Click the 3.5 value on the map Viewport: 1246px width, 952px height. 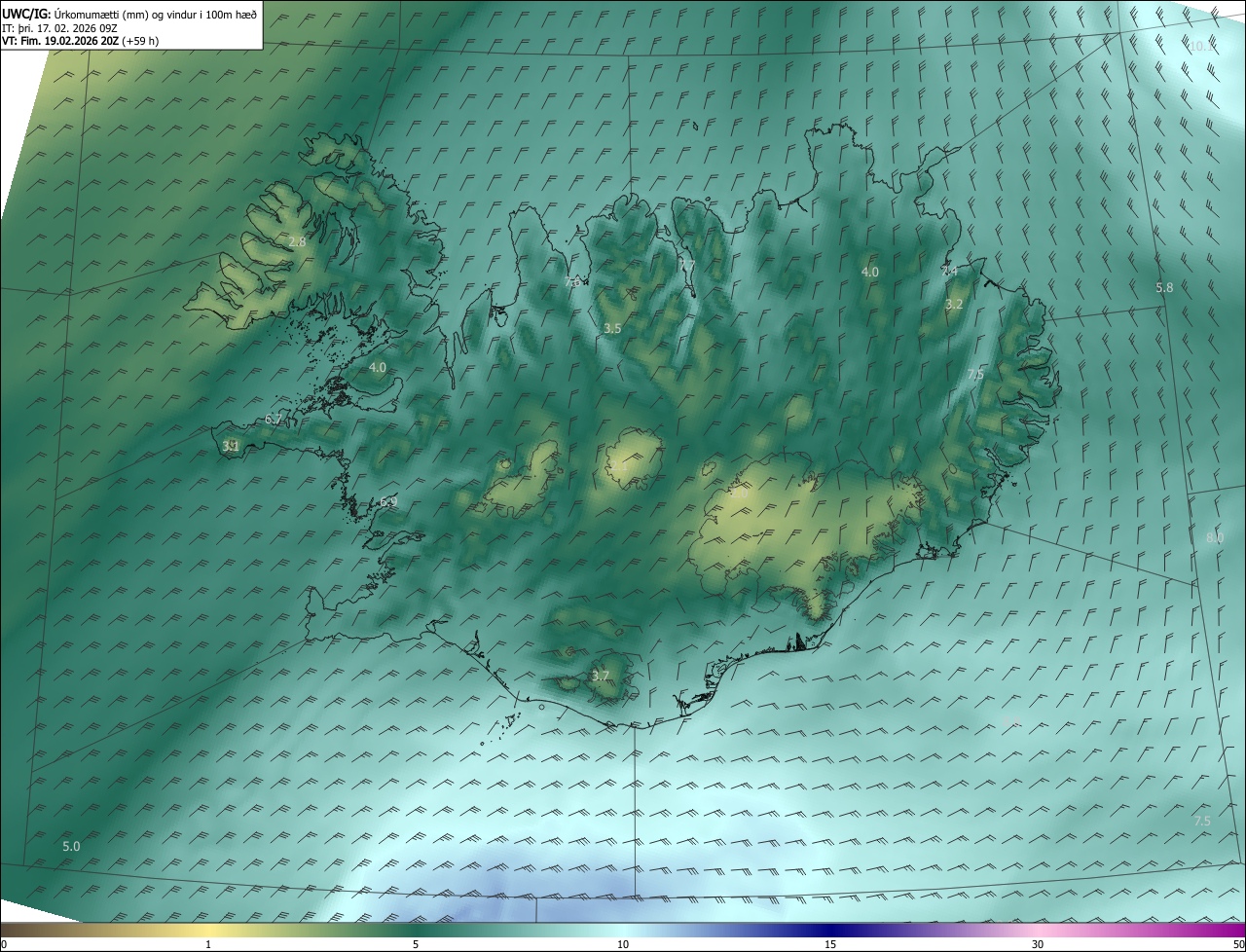coord(612,329)
